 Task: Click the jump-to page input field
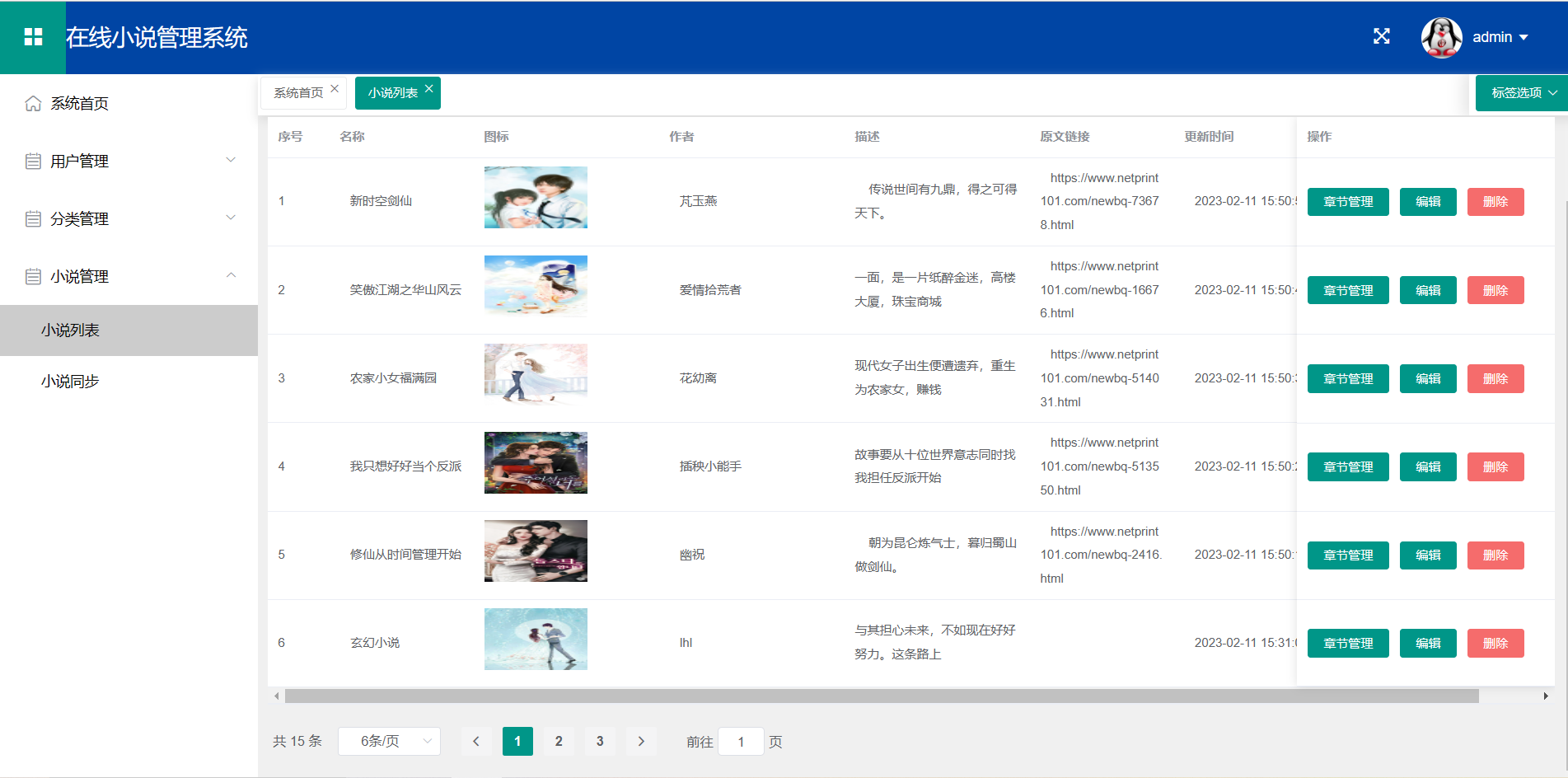pyautogui.click(x=741, y=741)
